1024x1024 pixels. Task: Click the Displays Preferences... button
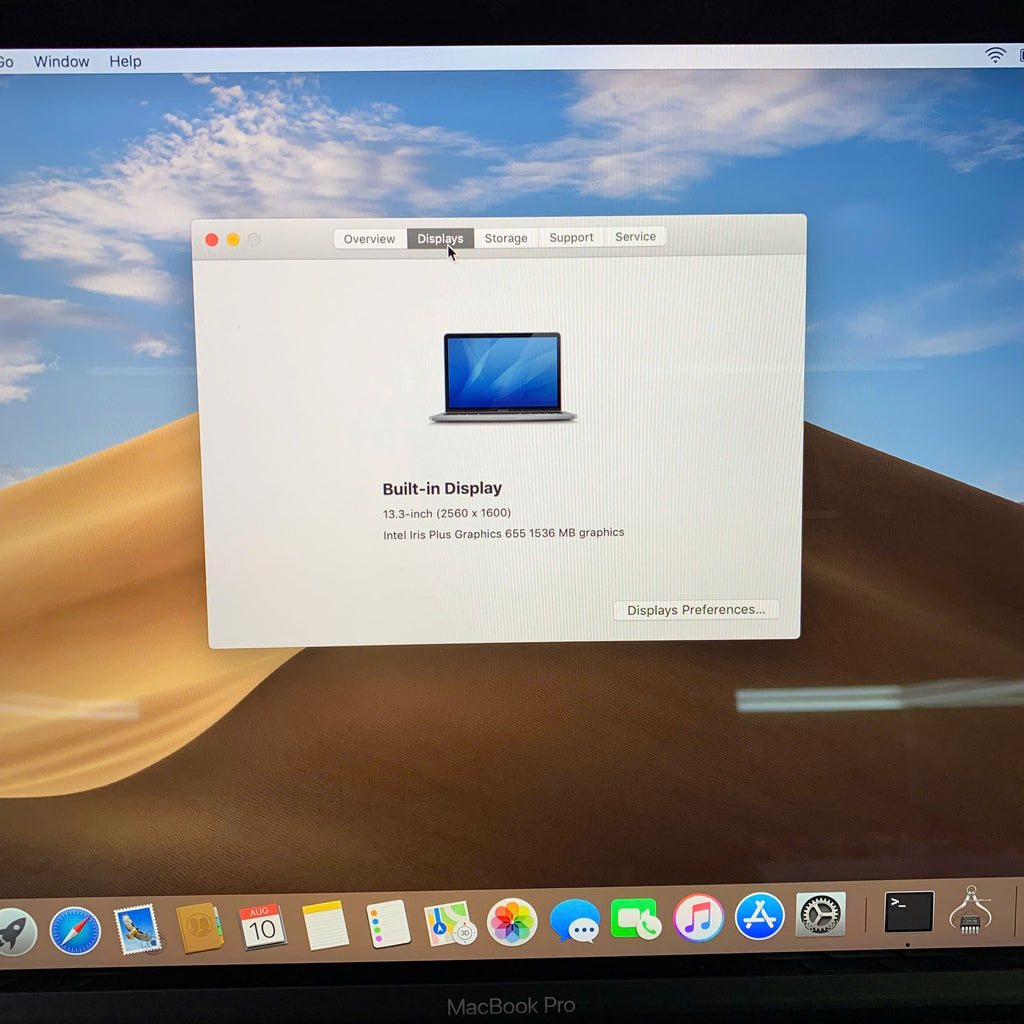pos(696,609)
